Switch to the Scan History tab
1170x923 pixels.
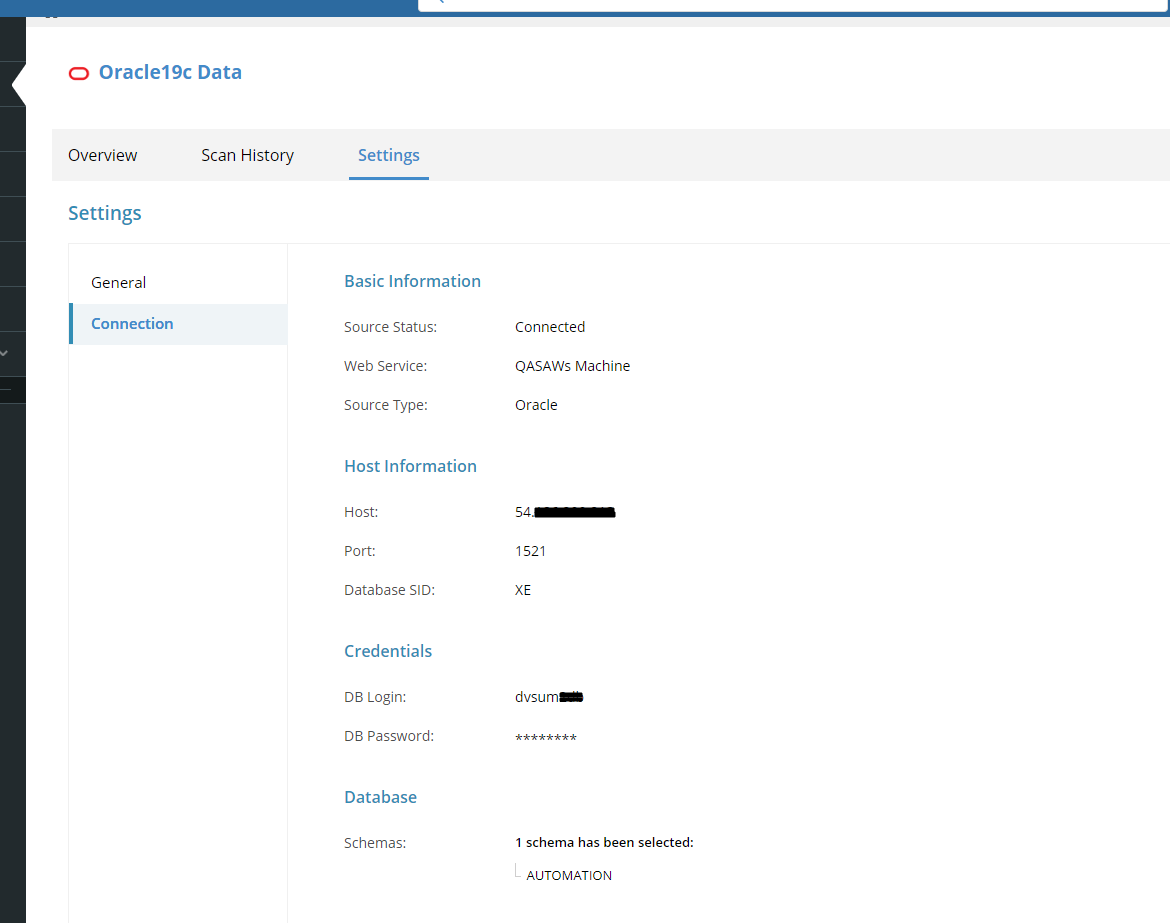click(x=248, y=155)
